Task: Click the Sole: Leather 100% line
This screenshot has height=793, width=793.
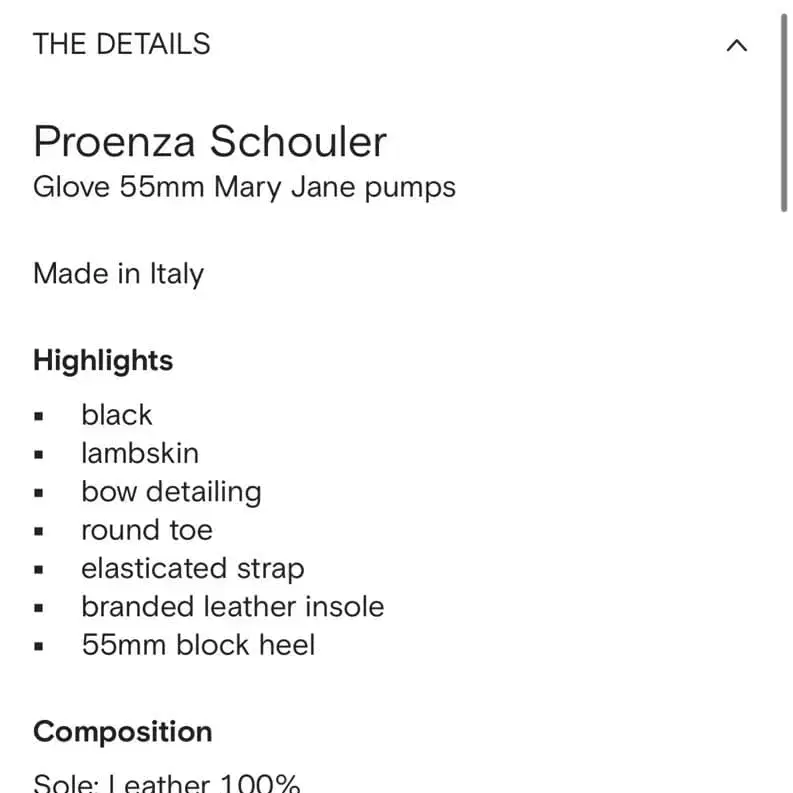Action: pyautogui.click(x=166, y=783)
